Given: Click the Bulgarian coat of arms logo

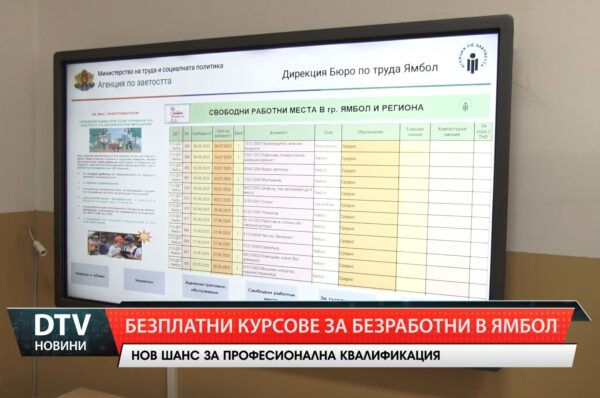Looking at the screenshot, I should [84, 80].
